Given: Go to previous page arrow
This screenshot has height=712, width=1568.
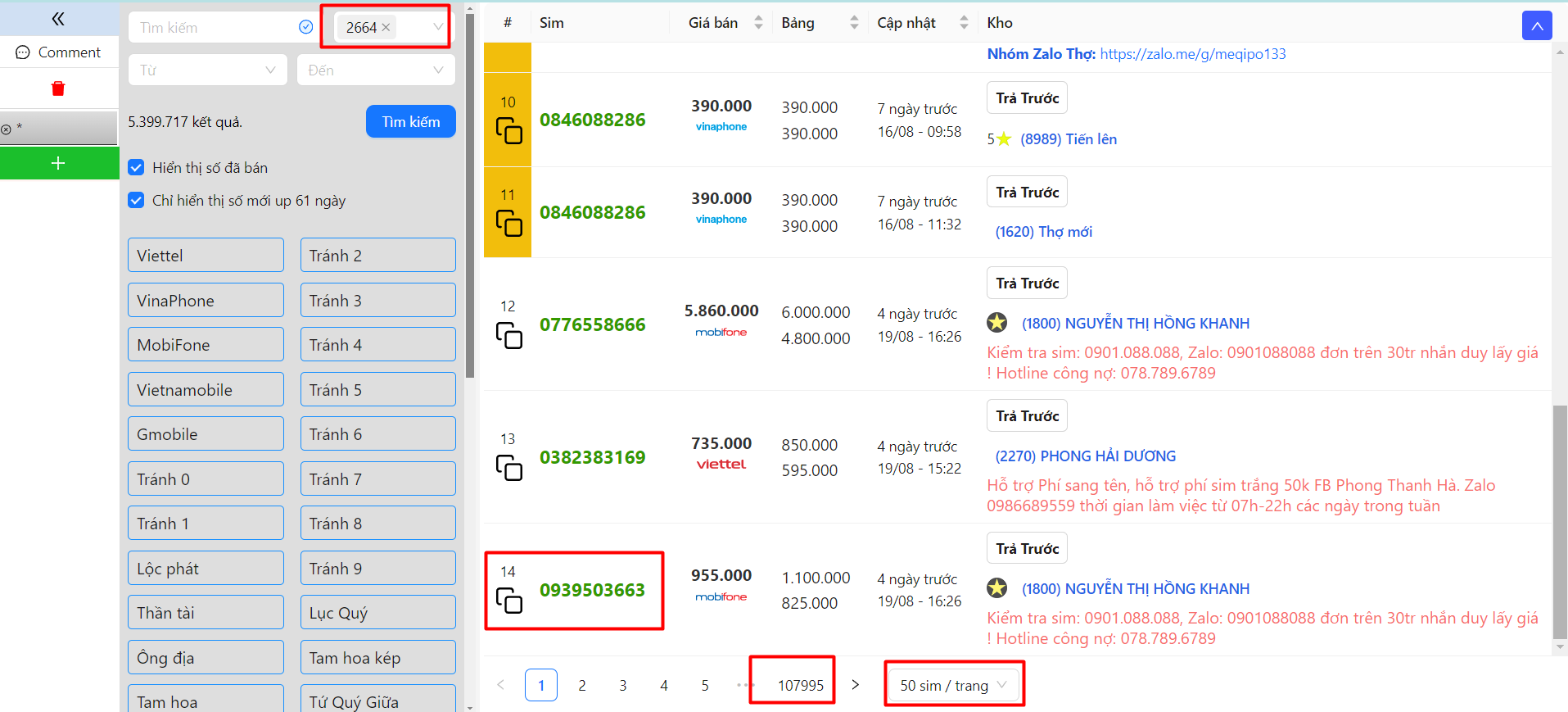Looking at the screenshot, I should 500,685.
